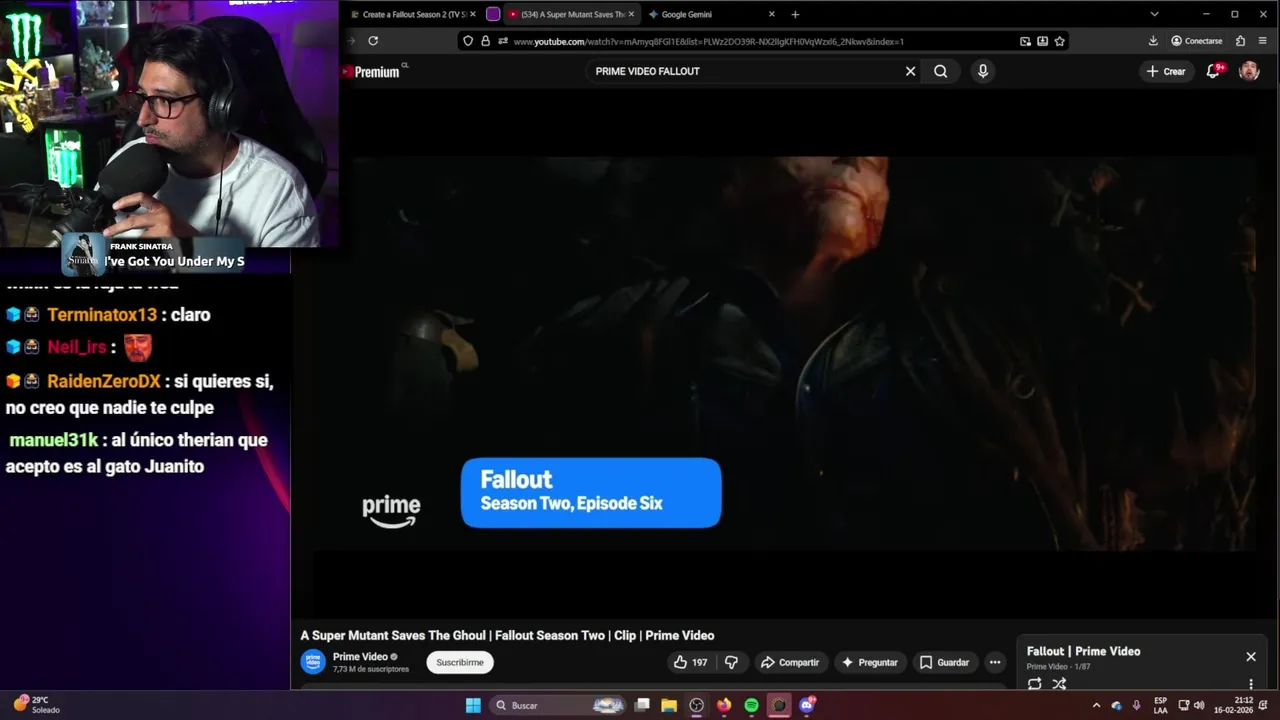1280x720 pixels.
Task: Start voice search with the microphone icon
Action: [x=982, y=71]
